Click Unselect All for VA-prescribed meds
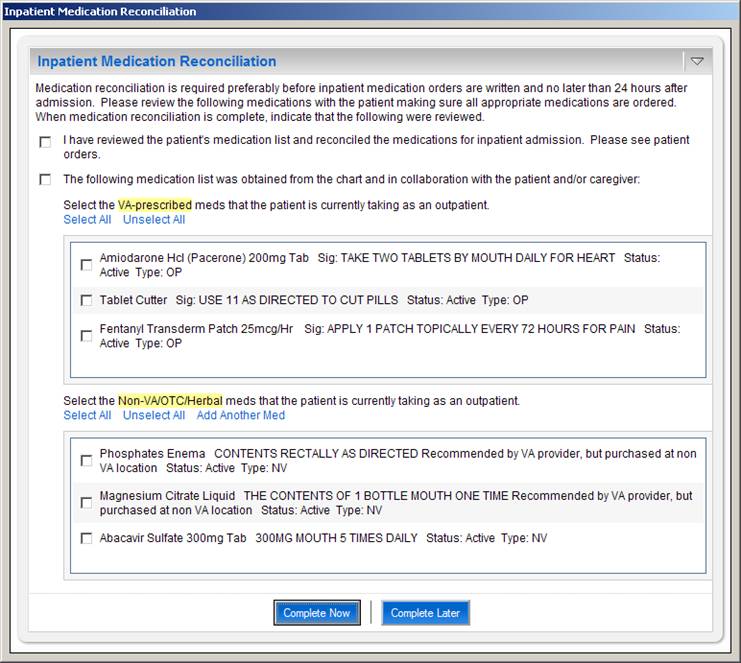 point(154,220)
